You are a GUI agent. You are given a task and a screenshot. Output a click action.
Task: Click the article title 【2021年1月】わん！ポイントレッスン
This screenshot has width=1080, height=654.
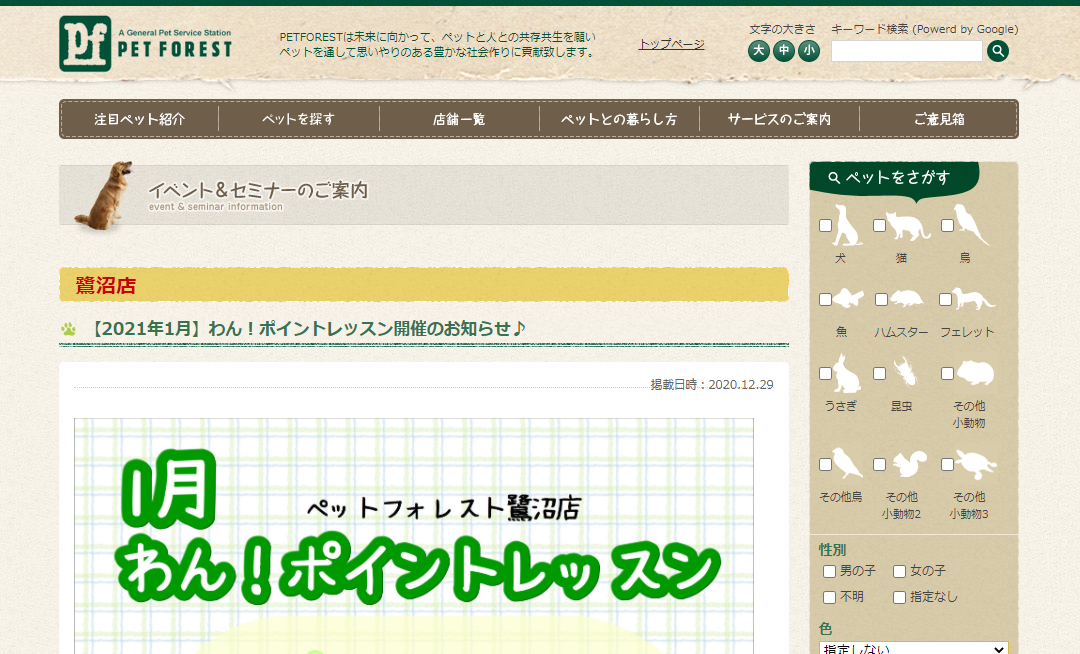[307, 328]
